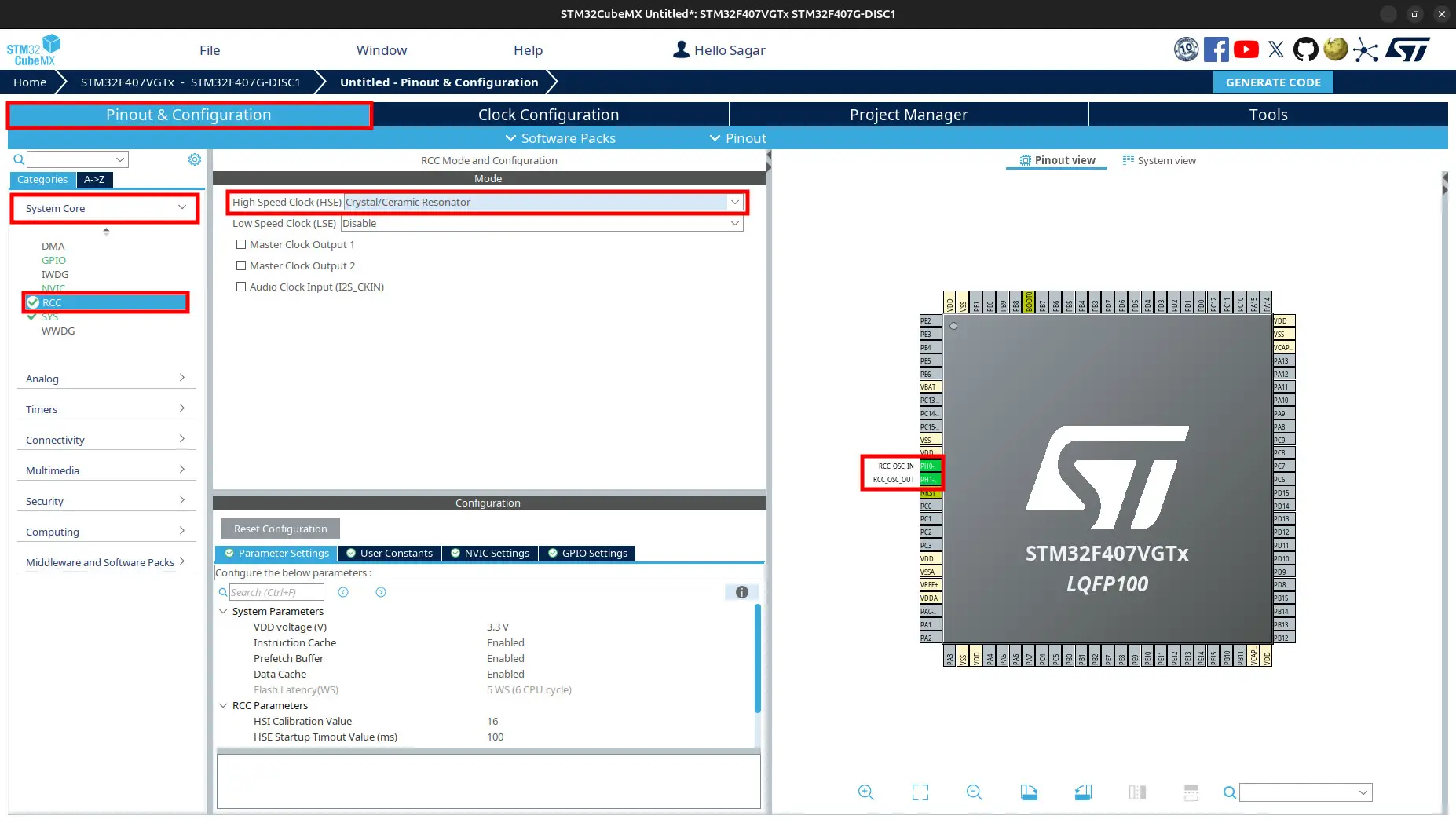This screenshot has height=823, width=1456.
Task: Open the 10-year anniversary badge icon
Action: [1186, 49]
